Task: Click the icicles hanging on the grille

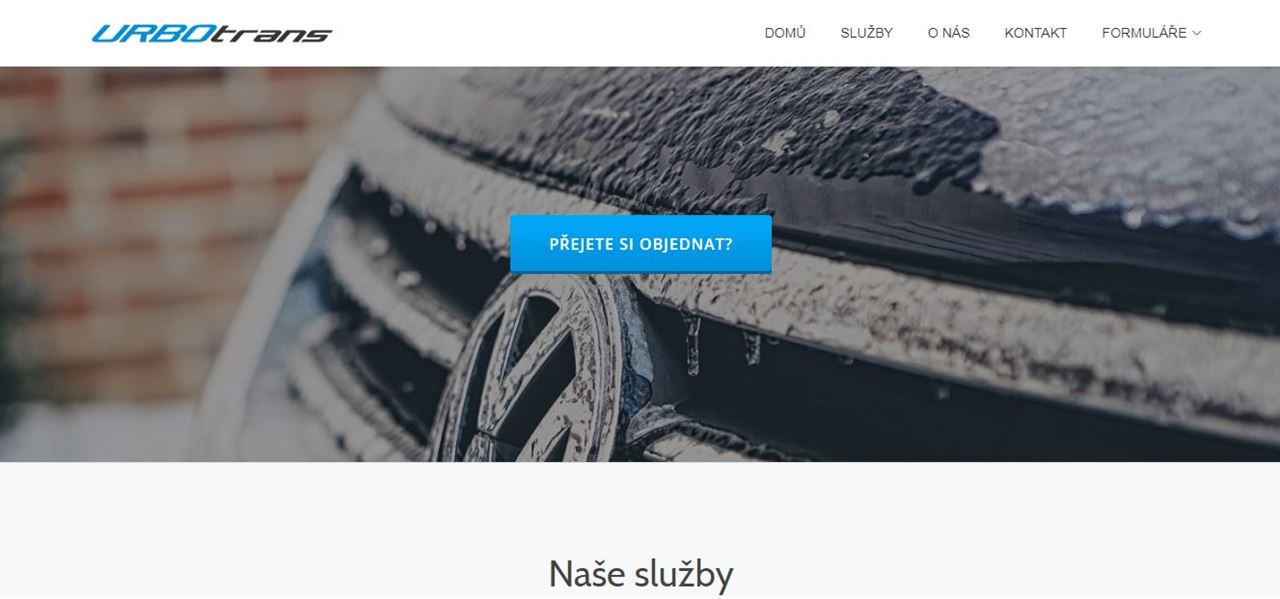Action: [720, 343]
